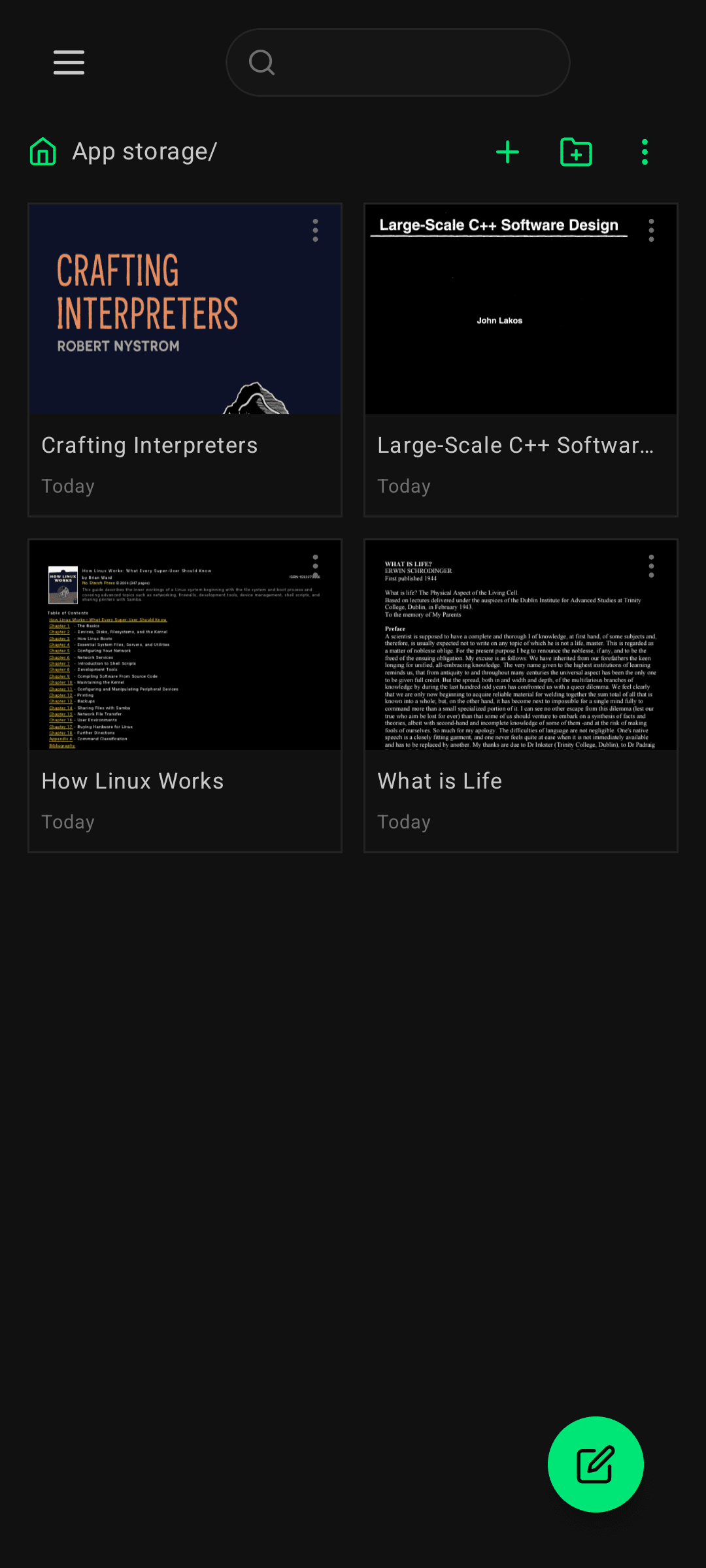Create a new folder icon
The width and height of the screenshot is (706, 1568).
click(x=576, y=152)
